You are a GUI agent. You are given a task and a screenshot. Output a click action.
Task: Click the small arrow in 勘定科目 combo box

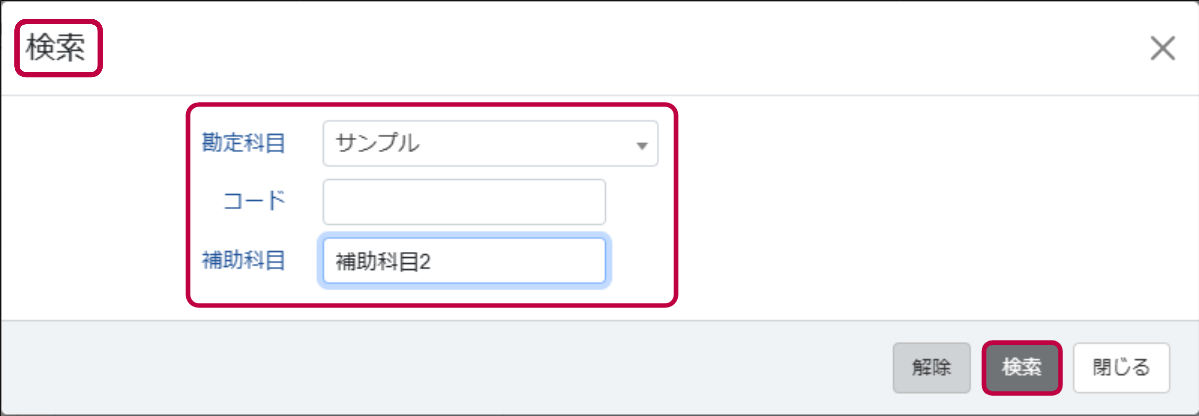click(x=642, y=145)
